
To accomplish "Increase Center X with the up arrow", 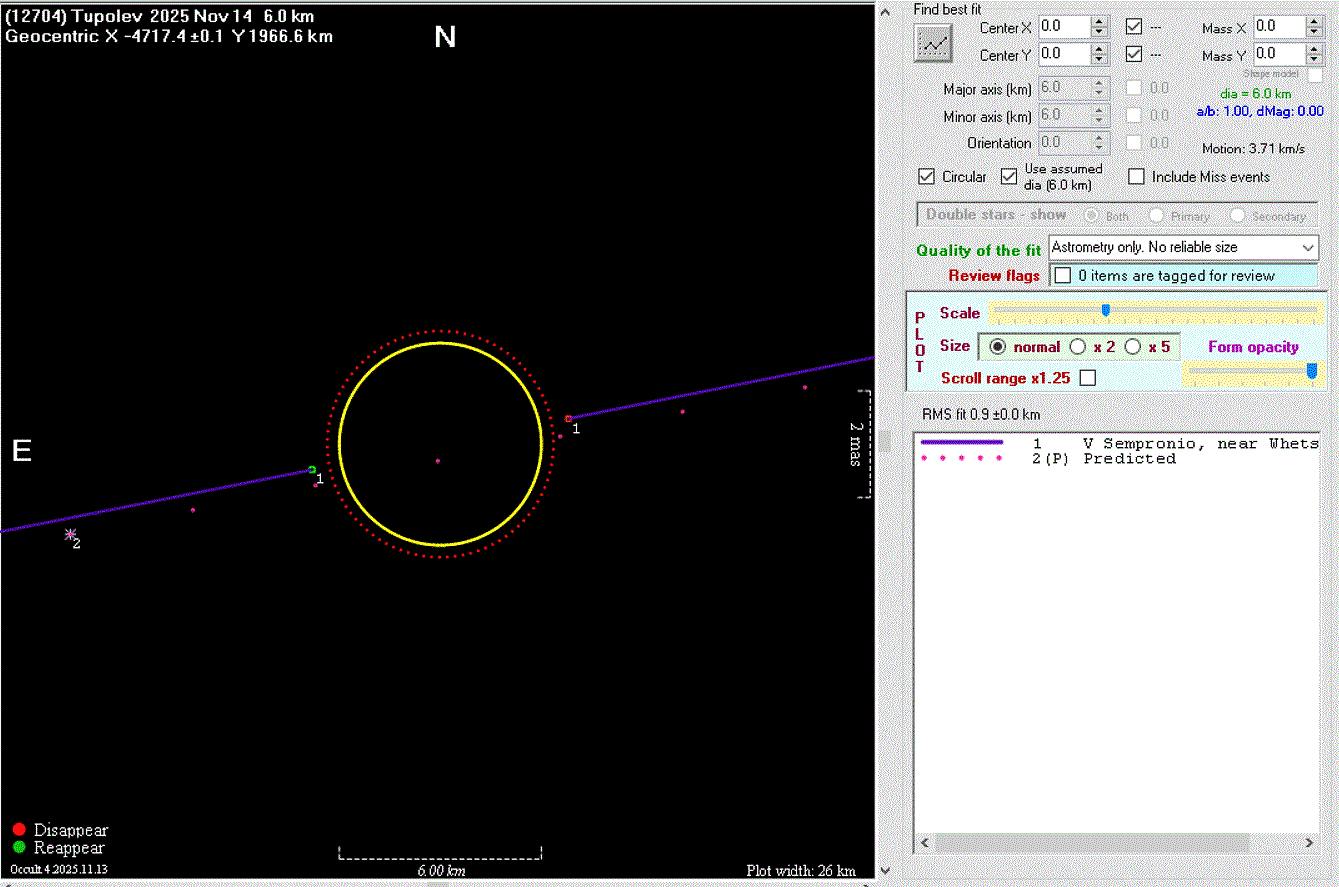I will pos(1099,22).
